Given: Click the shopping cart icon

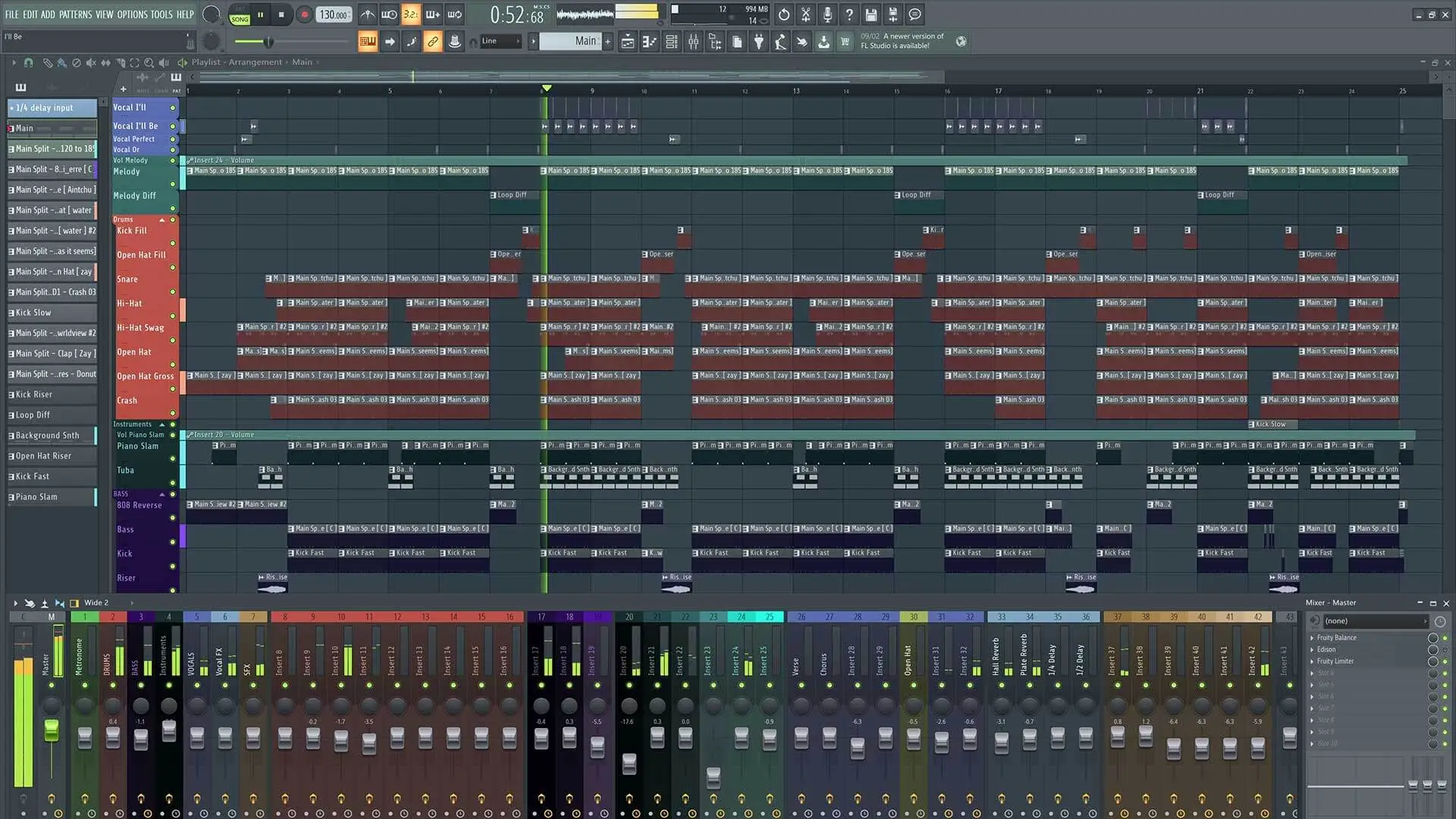Looking at the screenshot, I should [845, 42].
